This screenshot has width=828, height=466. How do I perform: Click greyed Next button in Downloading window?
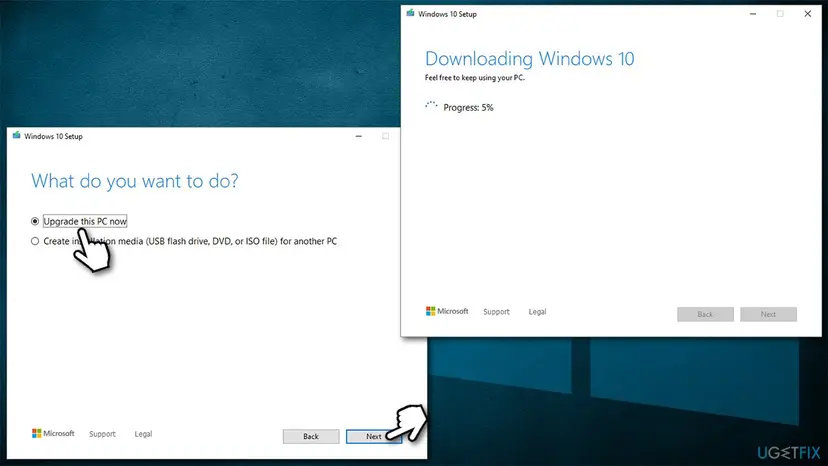(x=768, y=314)
